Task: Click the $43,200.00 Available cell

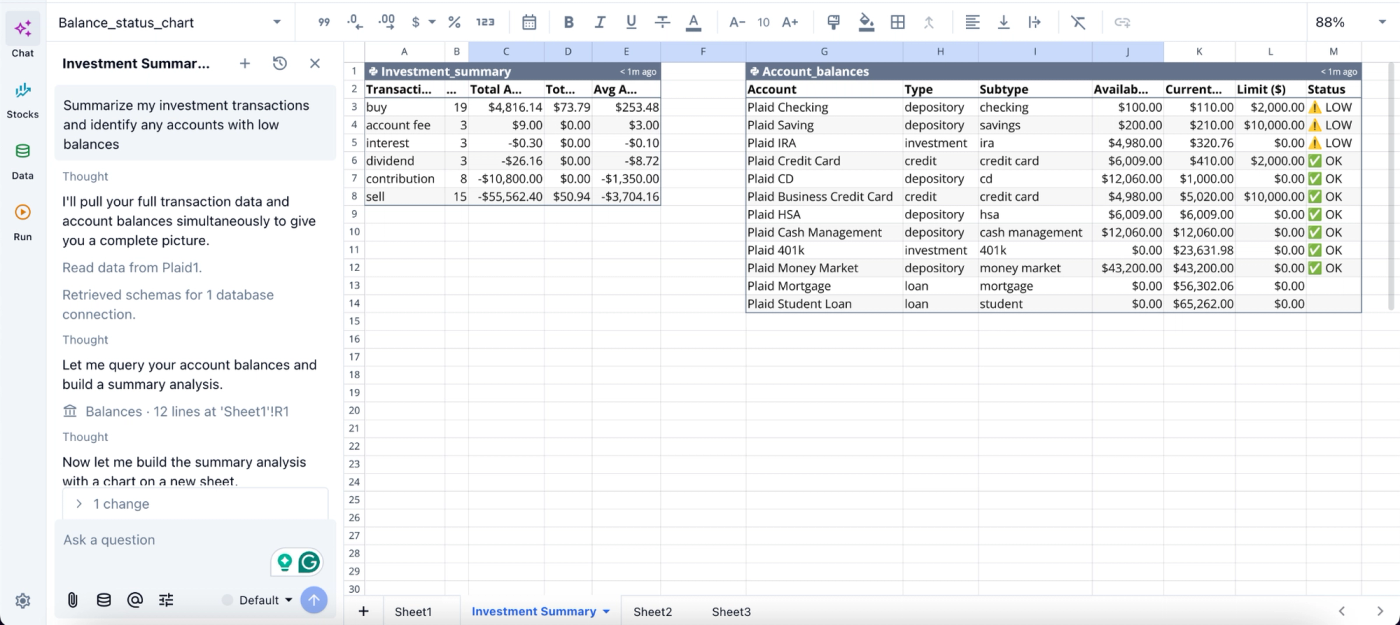Action: click(x=1127, y=268)
